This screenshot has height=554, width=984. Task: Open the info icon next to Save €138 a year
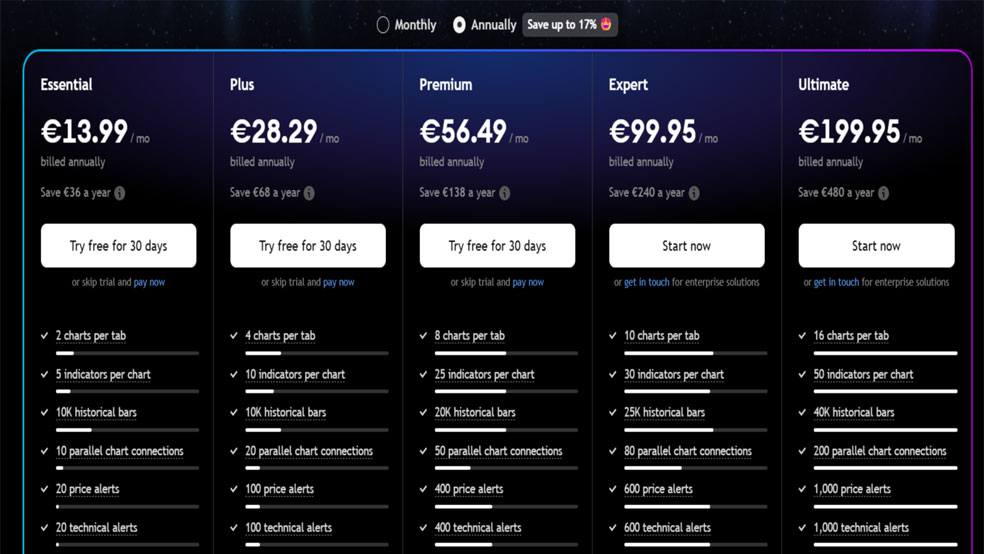pyautogui.click(x=505, y=193)
